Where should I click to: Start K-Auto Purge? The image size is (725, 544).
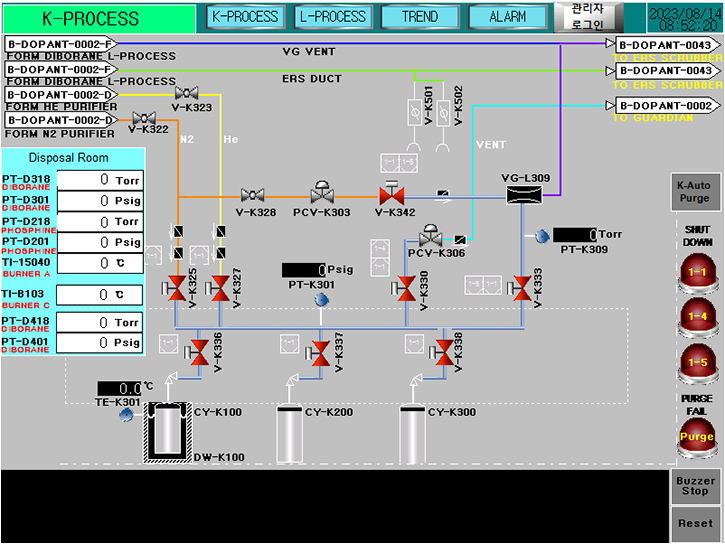point(694,192)
